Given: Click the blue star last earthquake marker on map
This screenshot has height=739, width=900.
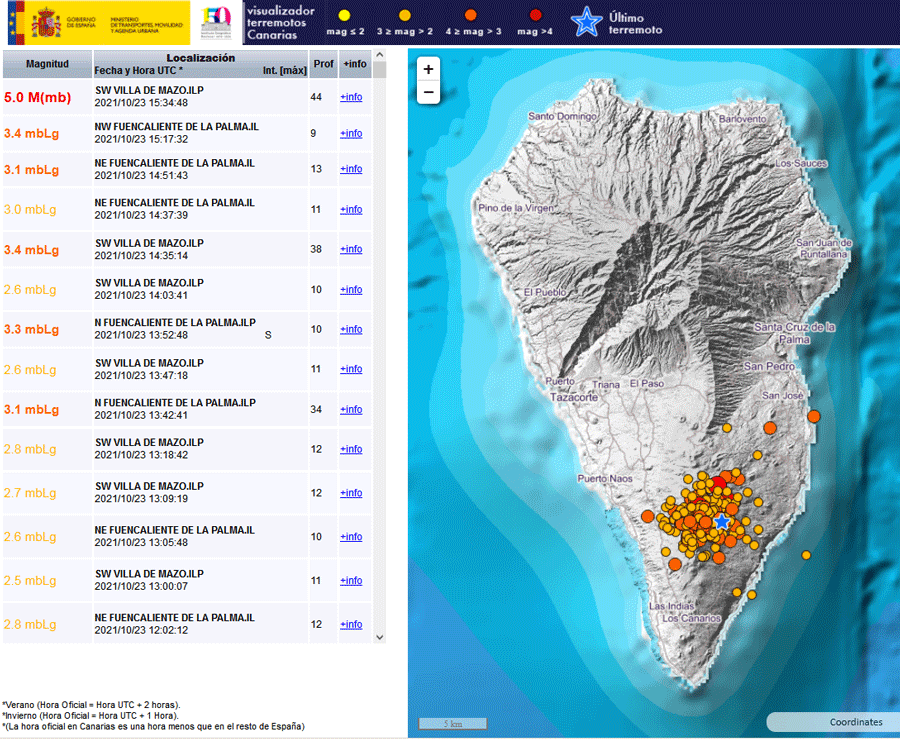Looking at the screenshot, I should click(x=721, y=522).
